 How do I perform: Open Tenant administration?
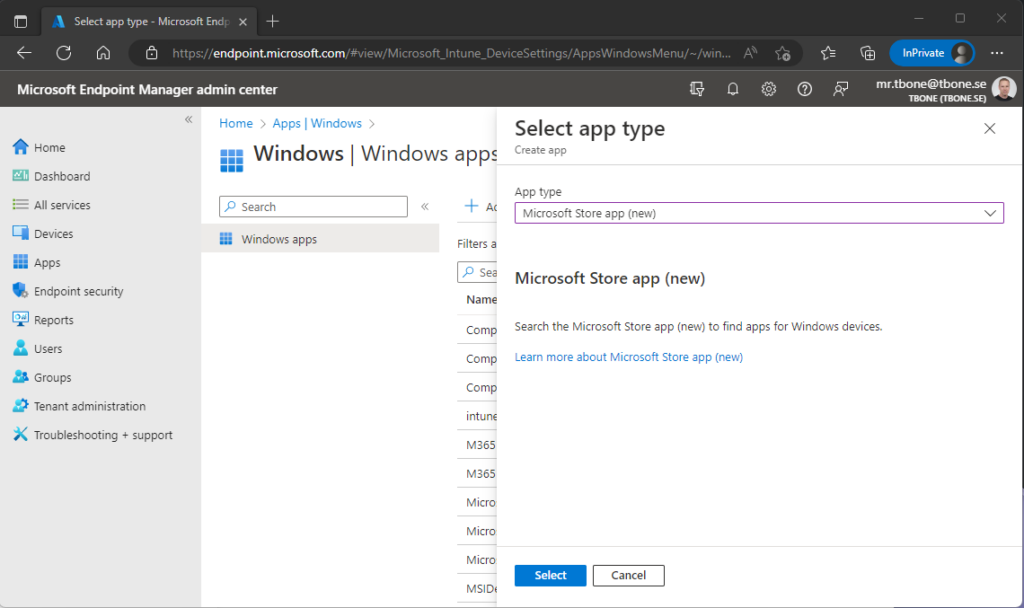click(x=79, y=406)
